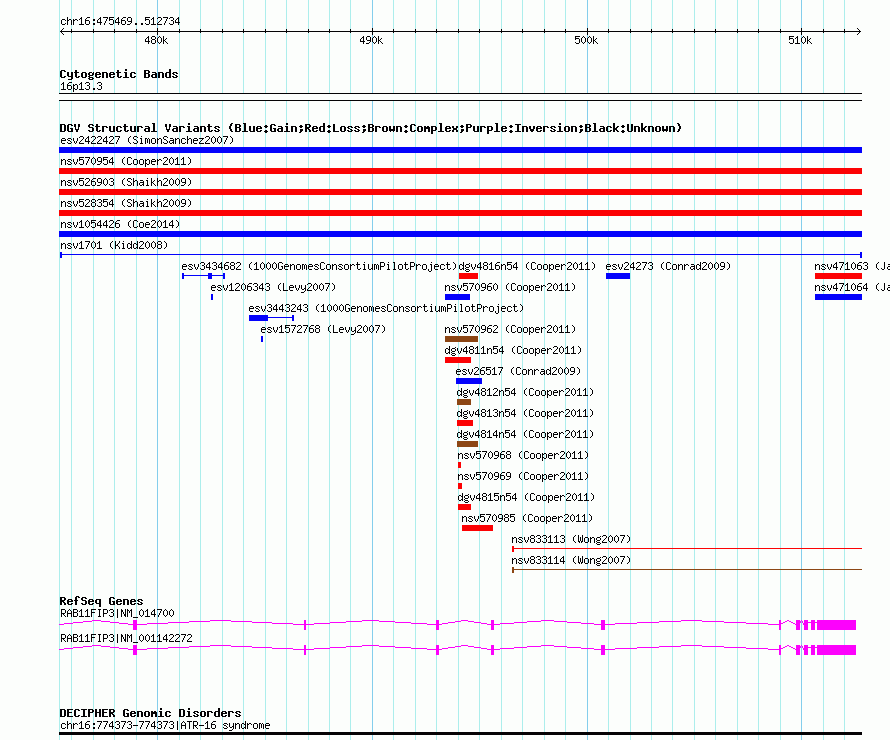Click the Cytogenetic Bands track title
This screenshot has height=740, width=890.
(x=119, y=74)
